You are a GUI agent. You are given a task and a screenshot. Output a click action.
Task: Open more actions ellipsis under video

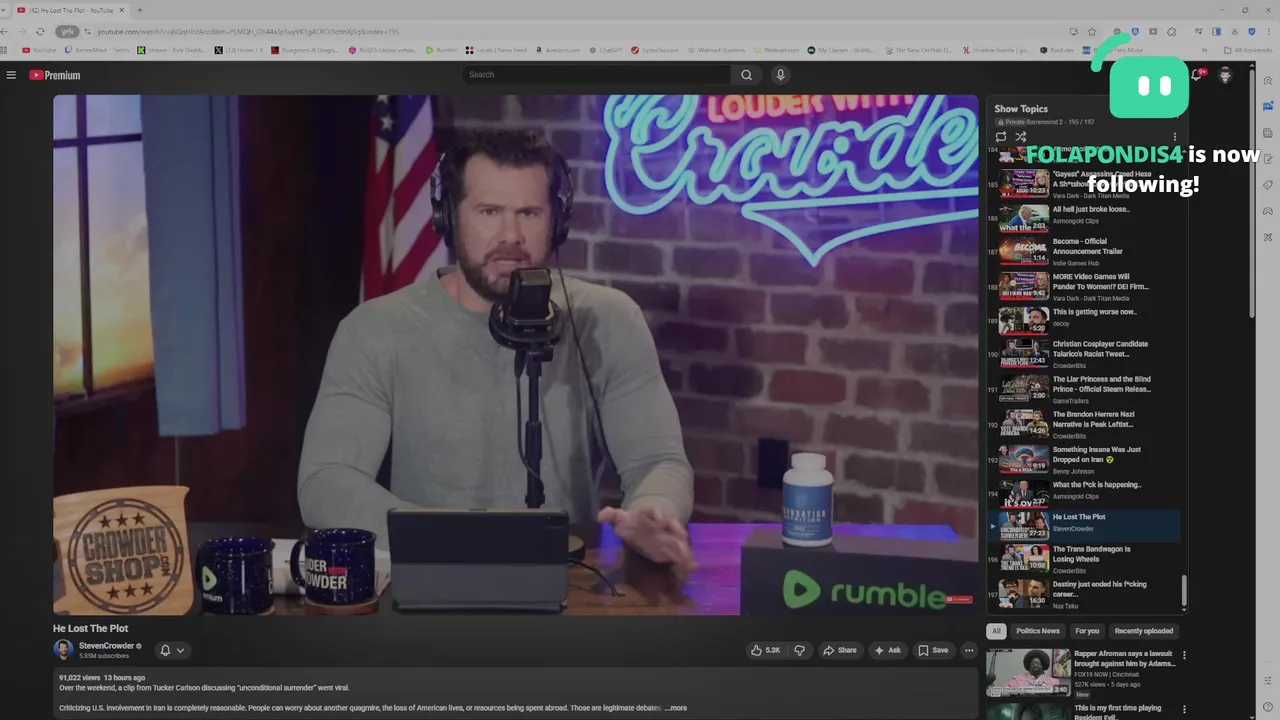tap(969, 650)
